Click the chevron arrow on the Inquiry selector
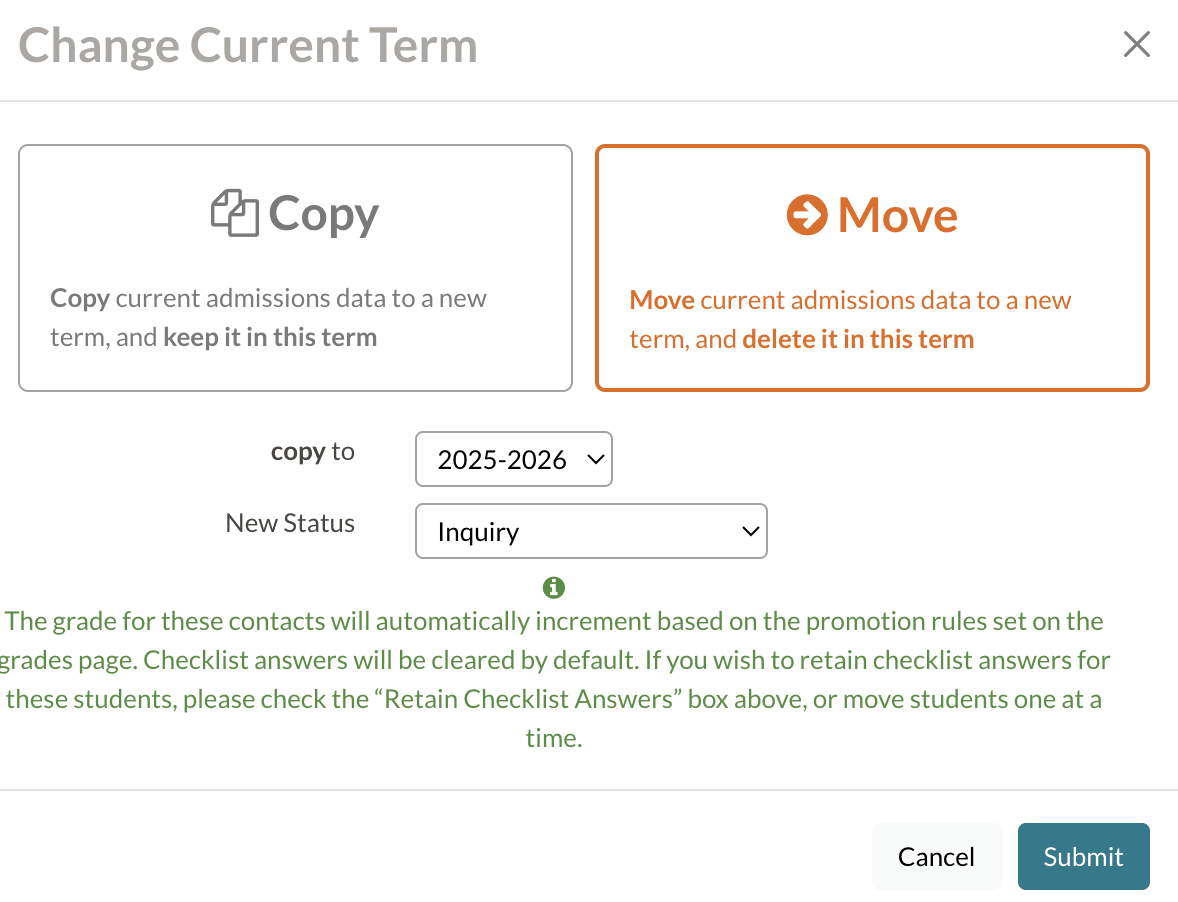Screen dimensions: 1178x902 [750, 531]
